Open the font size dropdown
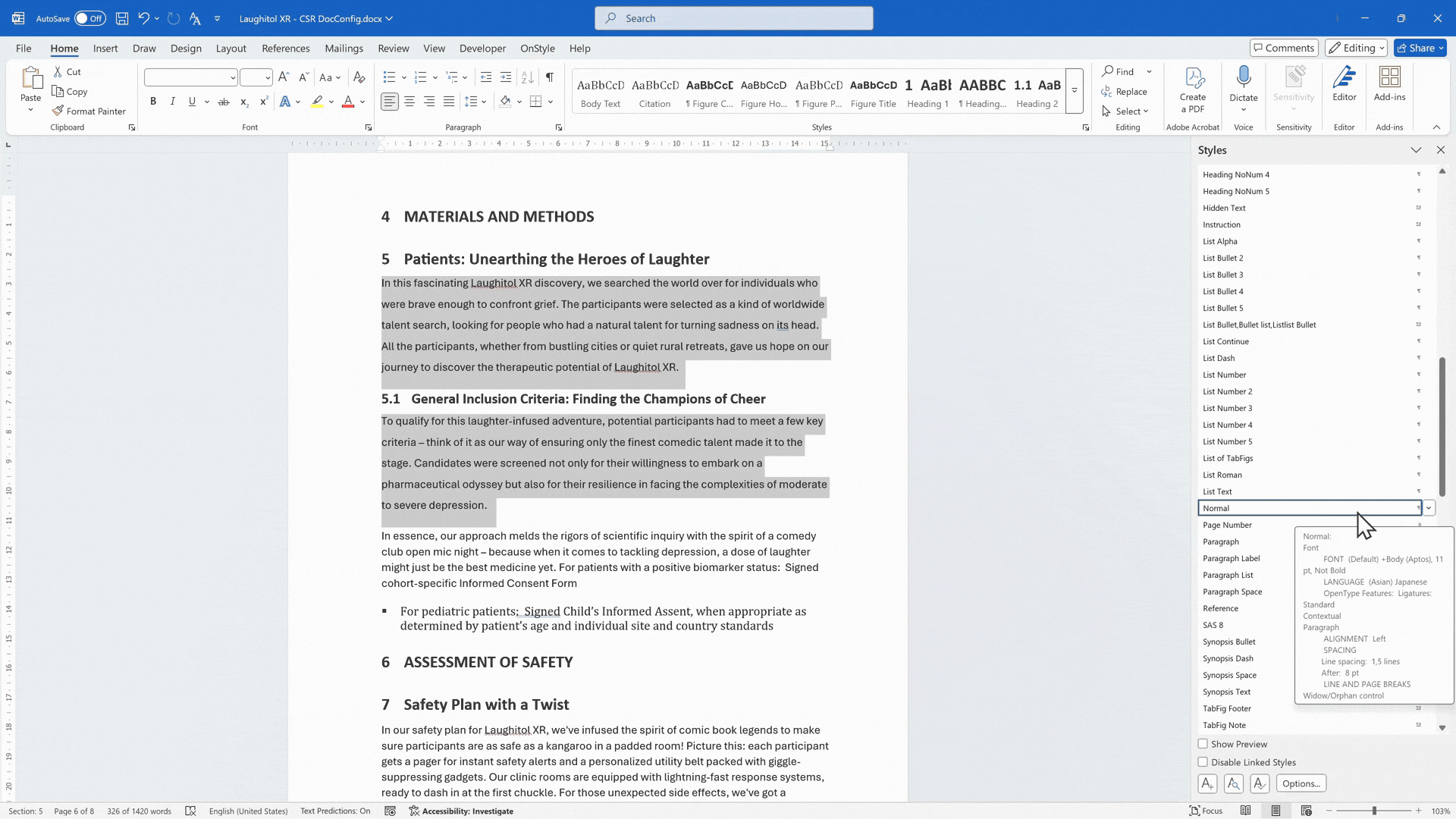This screenshot has height=819, width=1456. pyautogui.click(x=268, y=77)
